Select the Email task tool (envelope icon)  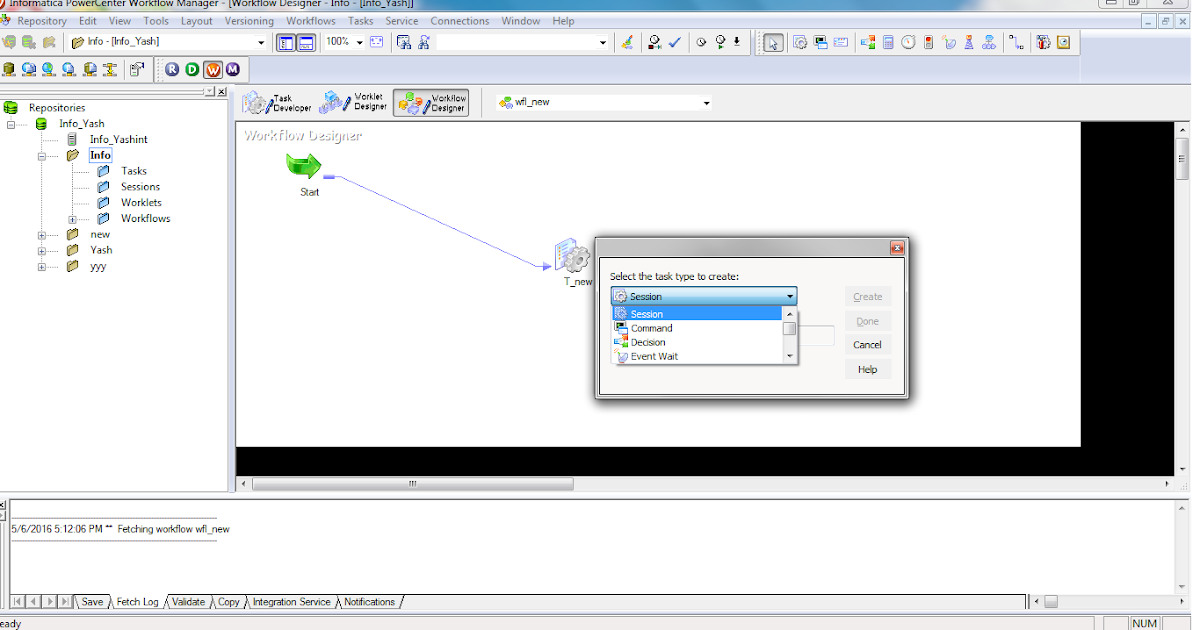coord(841,42)
